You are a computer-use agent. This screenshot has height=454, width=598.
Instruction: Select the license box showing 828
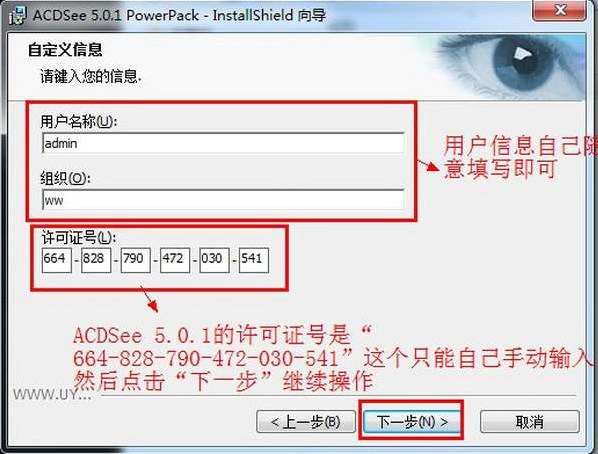96,260
